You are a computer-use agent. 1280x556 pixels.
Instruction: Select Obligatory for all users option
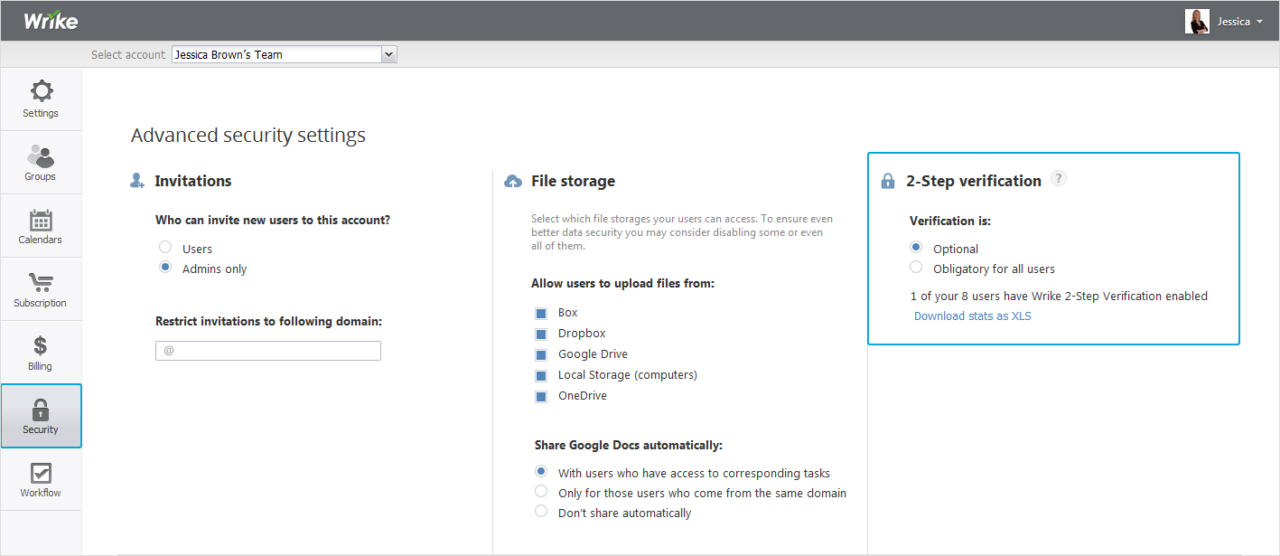pyautogui.click(x=916, y=267)
